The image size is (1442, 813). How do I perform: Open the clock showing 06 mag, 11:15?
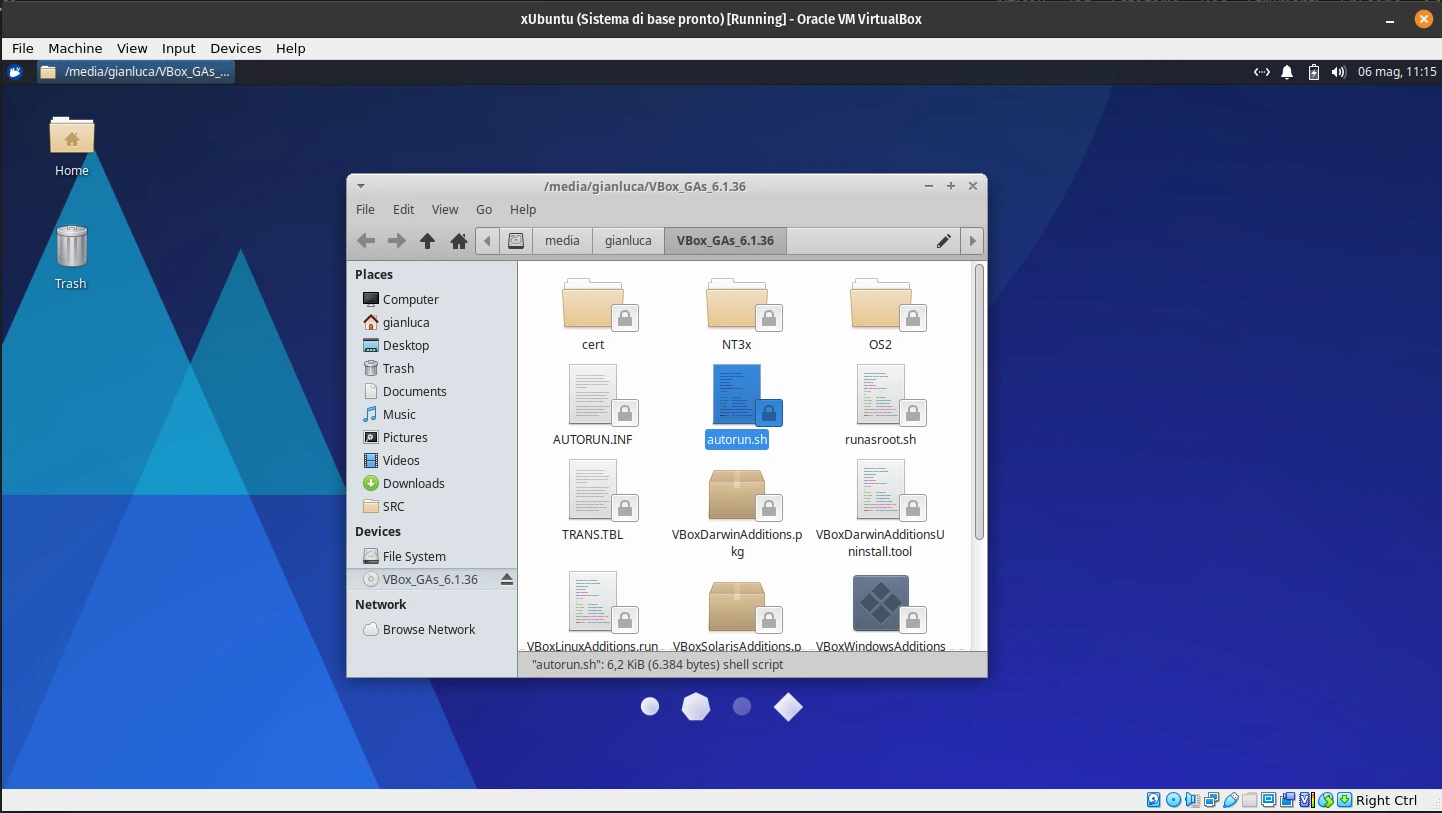coord(1397,72)
